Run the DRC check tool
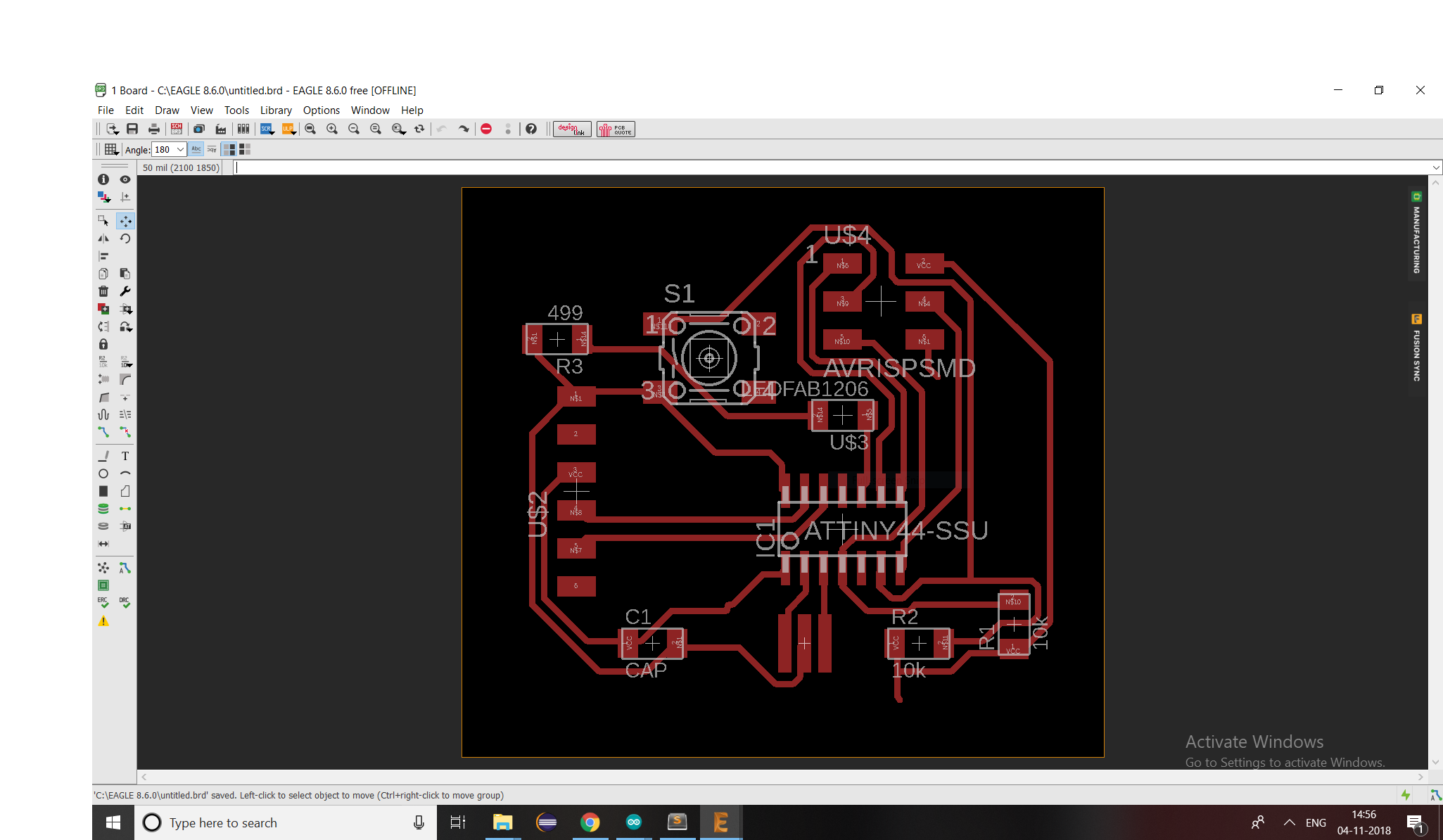Screen dimensions: 1443x840 [125, 603]
